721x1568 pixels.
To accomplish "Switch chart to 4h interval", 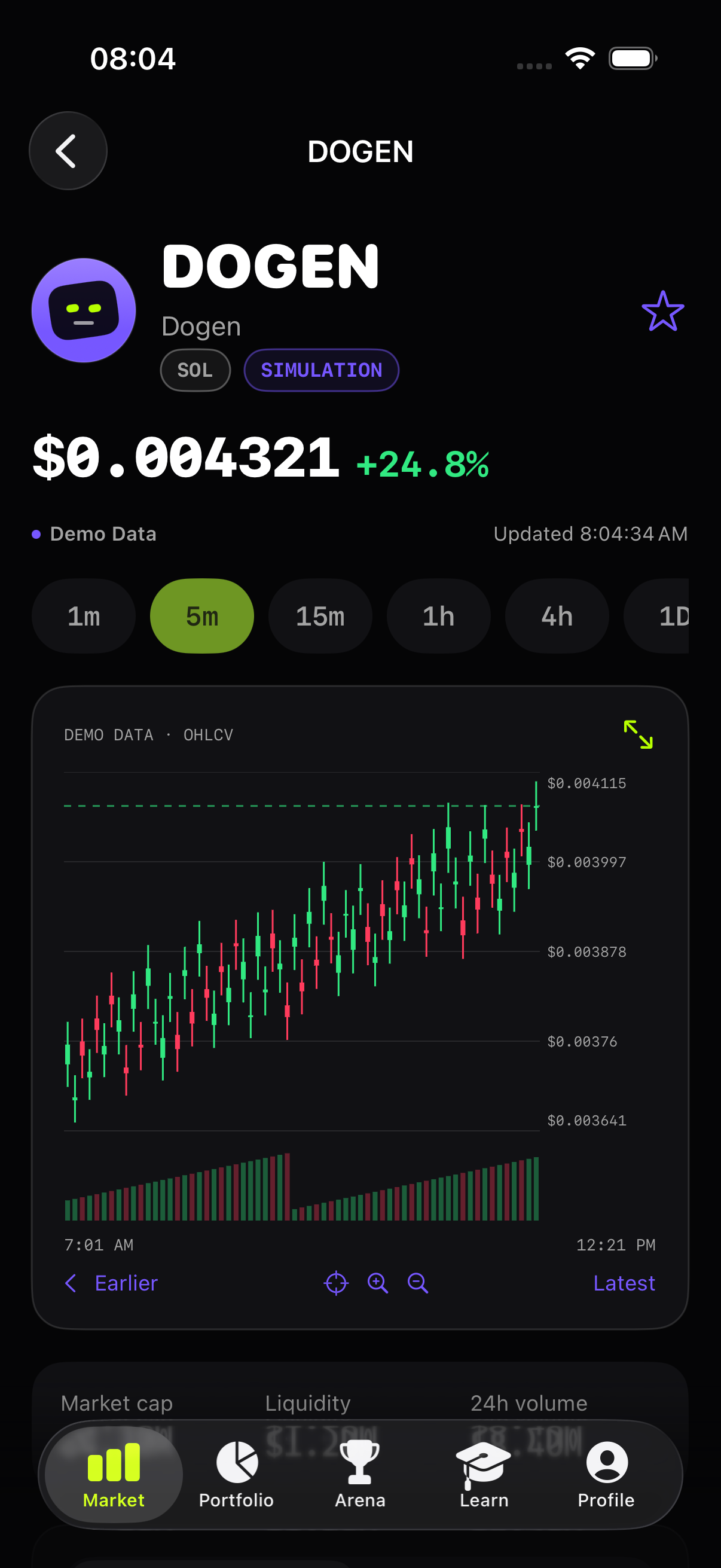I will [x=557, y=616].
